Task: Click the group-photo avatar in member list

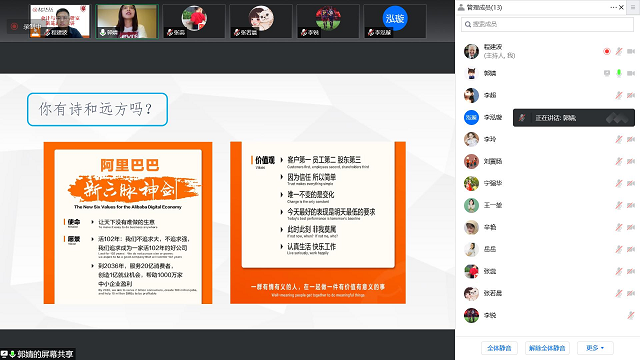Action: pyautogui.click(x=471, y=162)
